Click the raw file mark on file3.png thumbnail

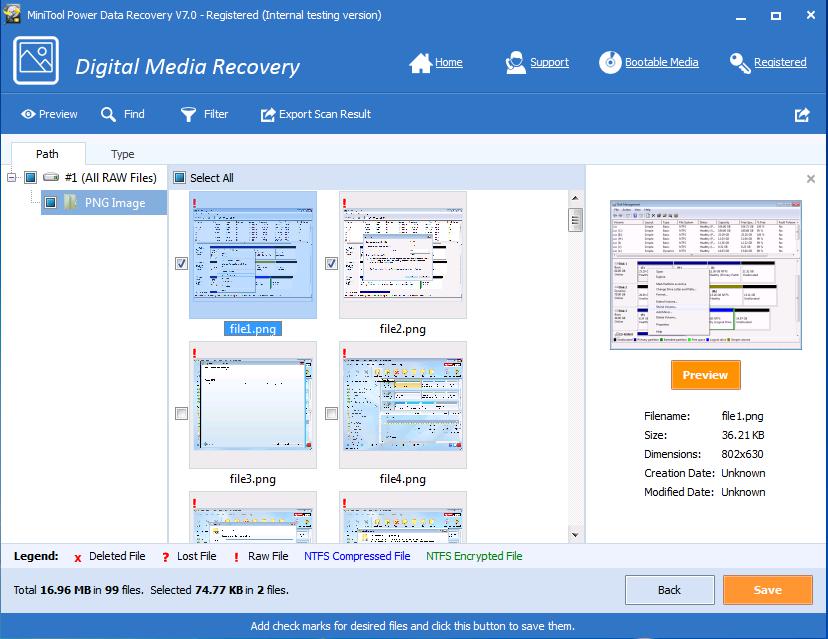195,353
